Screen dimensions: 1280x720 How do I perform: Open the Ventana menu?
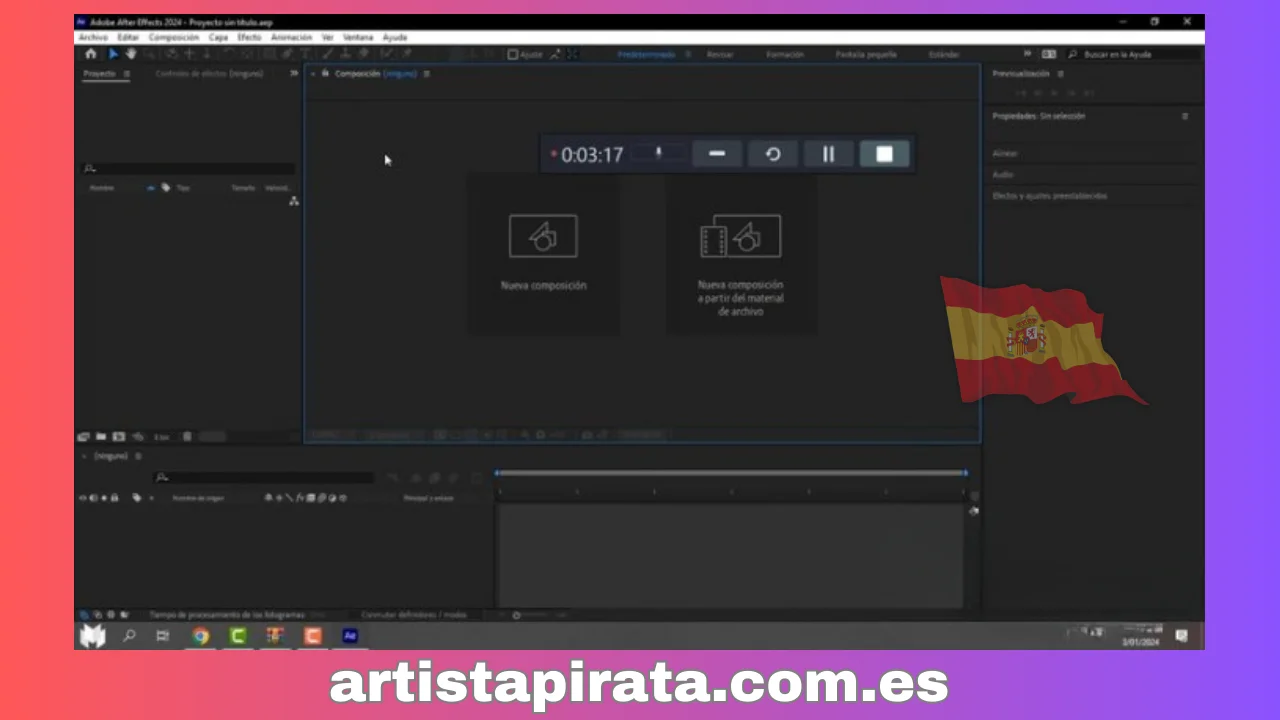[x=357, y=37]
